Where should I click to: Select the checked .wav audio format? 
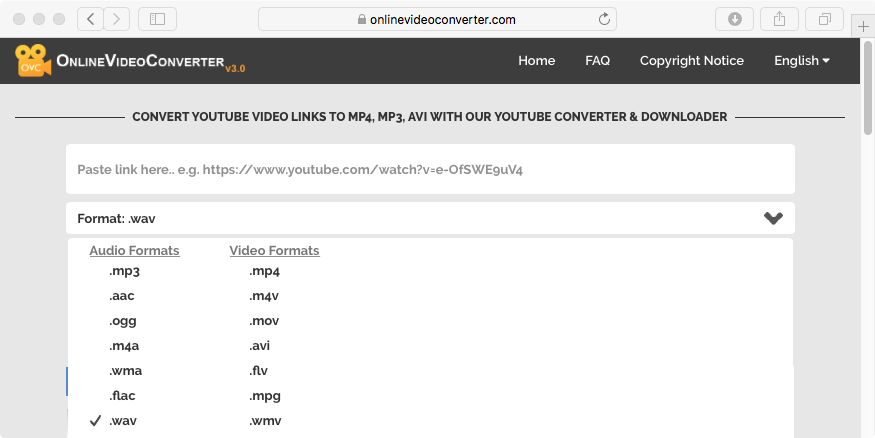point(124,421)
